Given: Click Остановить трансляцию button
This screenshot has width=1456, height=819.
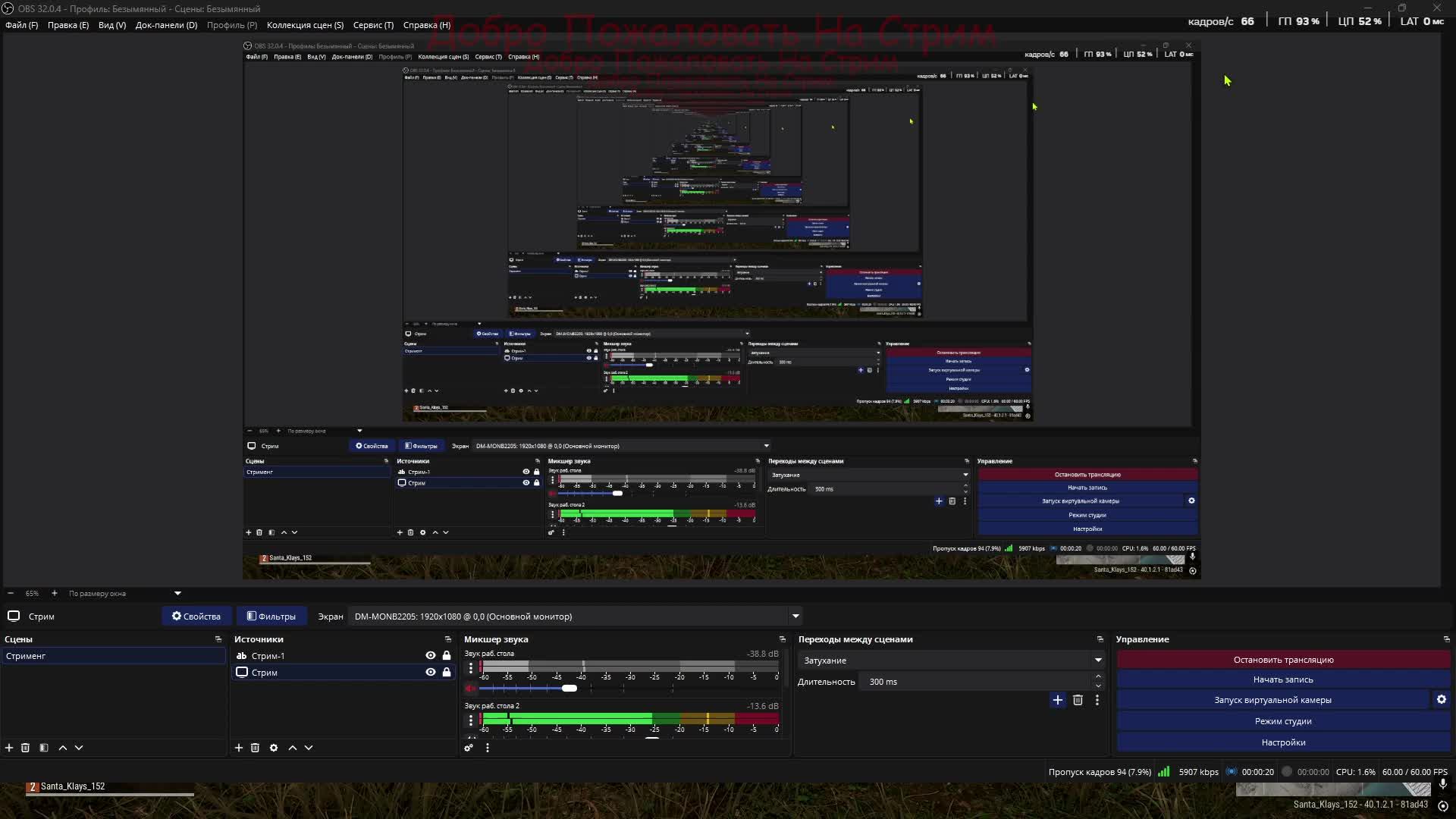Looking at the screenshot, I should point(1283,660).
